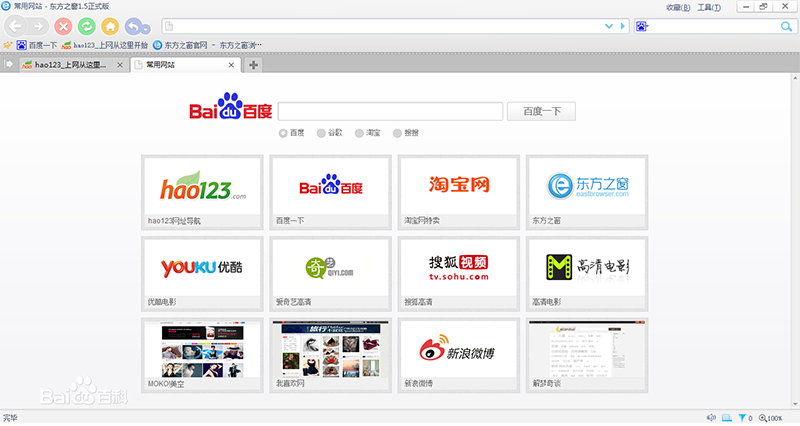Click the blue monitor icon in status bar
800x426 pixels.
[727, 418]
